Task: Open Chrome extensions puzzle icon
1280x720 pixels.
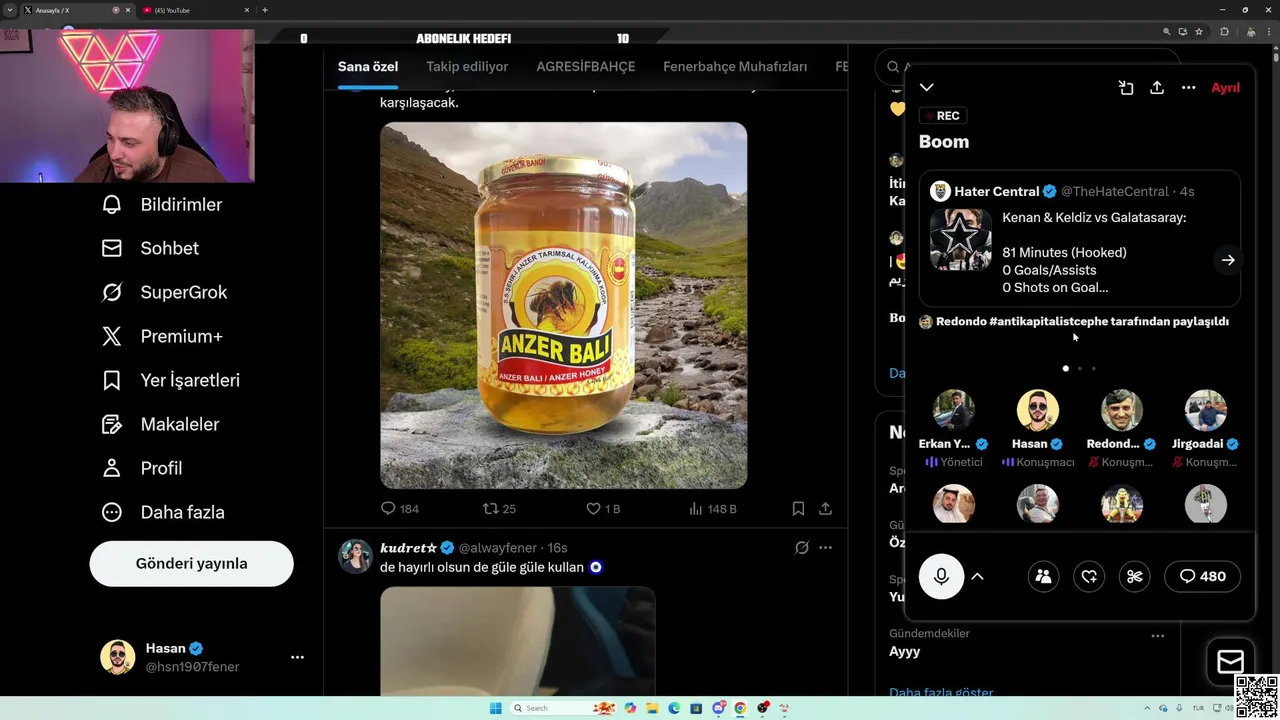Action: 1224,32
